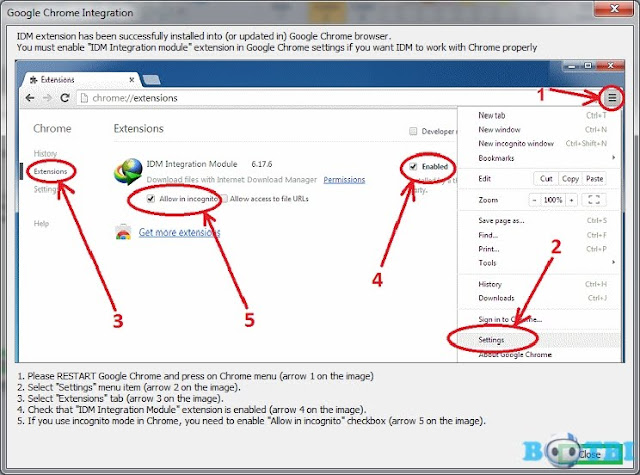Expand the Bookmarks submenu arrow

pyautogui.click(x=613, y=158)
